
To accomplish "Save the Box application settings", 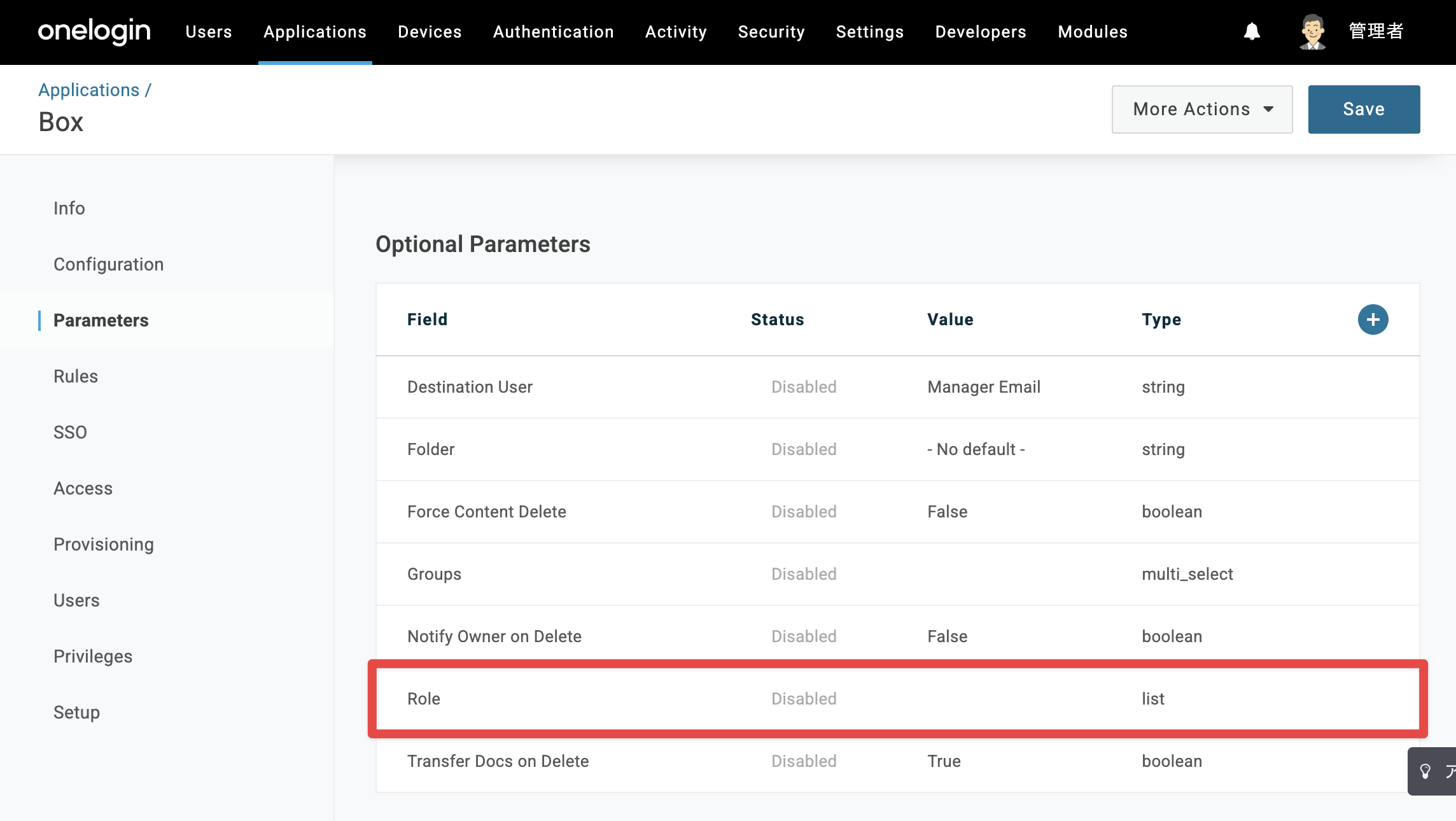I will click(x=1364, y=109).
